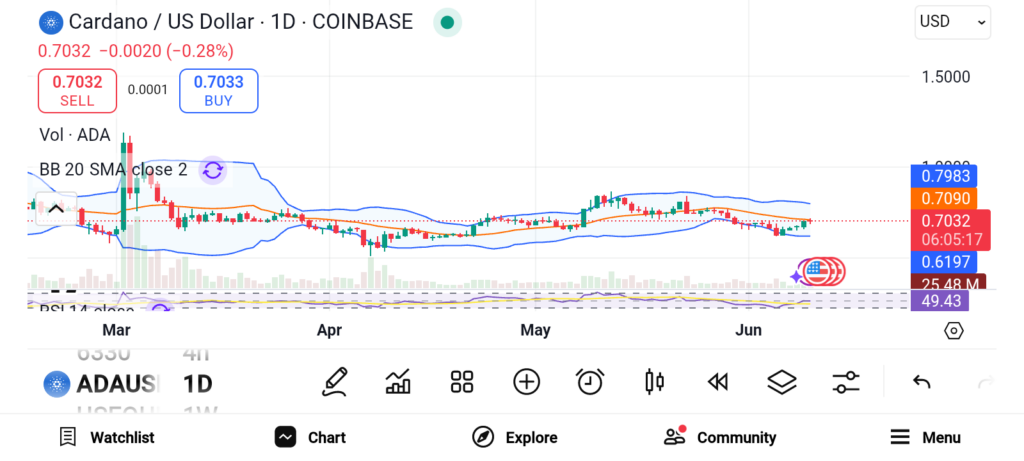Screen dimensions: 1024x461
Task: Toggle the green market status dot
Action: [x=447, y=22]
